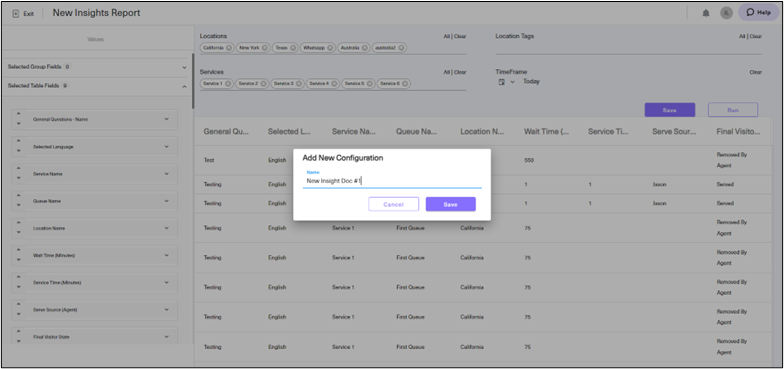The height and width of the screenshot is (369, 784).
Task: Move Service Name field up
Action: [19, 169]
